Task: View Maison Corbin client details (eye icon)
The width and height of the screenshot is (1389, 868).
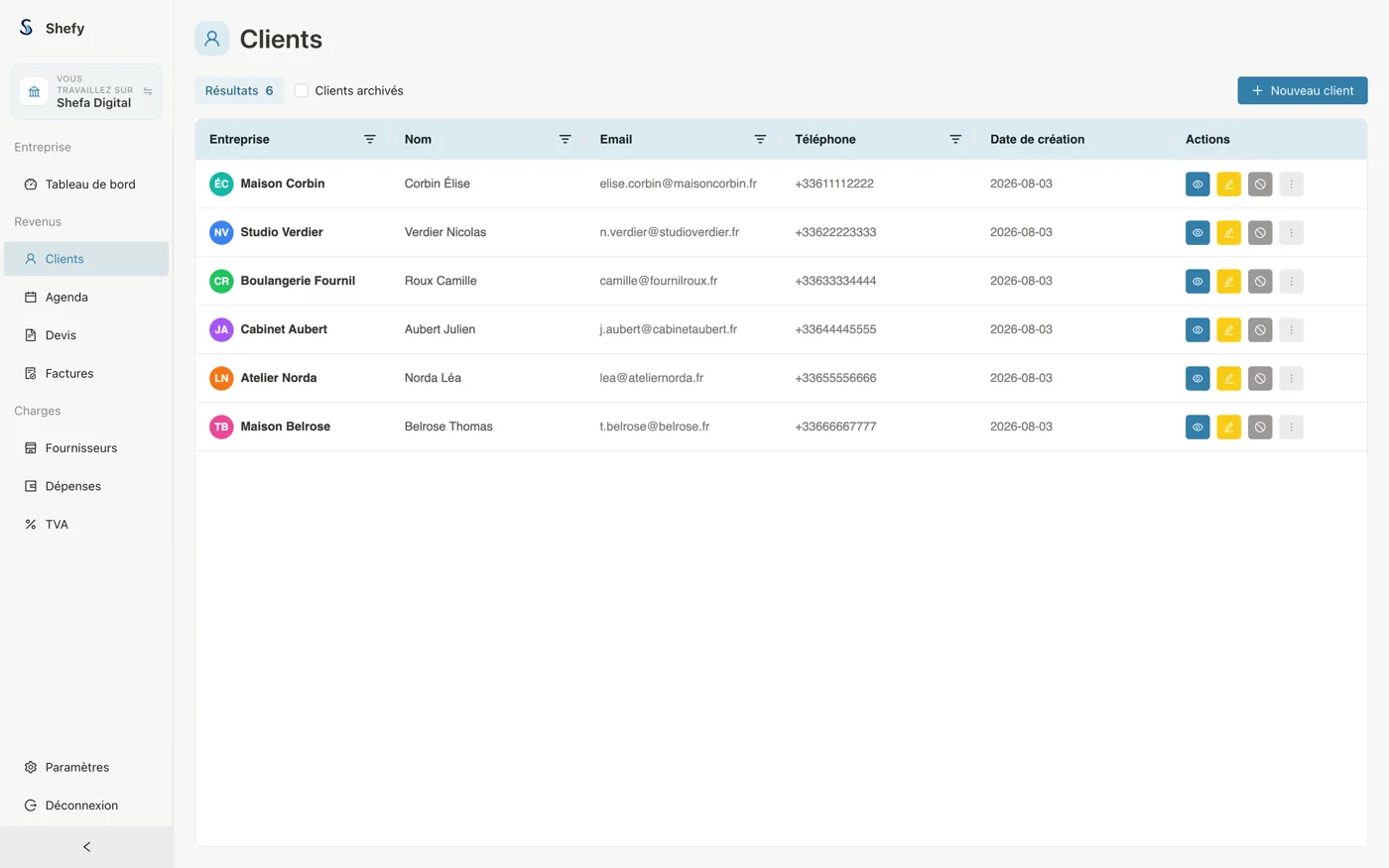Action: [x=1198, y=185]
